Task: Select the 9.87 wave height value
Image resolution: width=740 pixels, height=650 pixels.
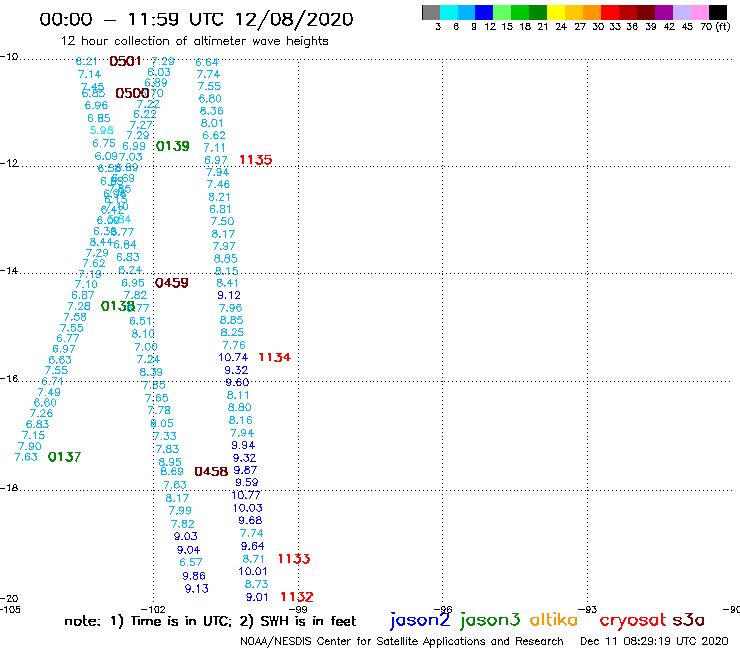Action: click(245, 471)
